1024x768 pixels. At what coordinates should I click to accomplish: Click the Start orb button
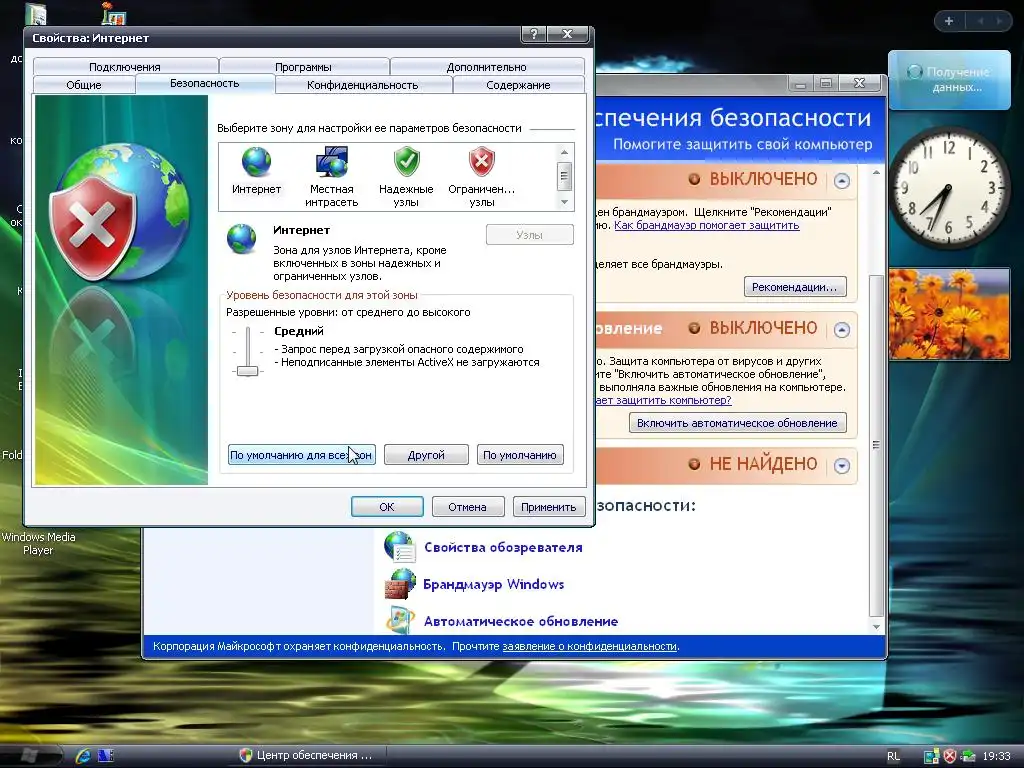point(29,756)
